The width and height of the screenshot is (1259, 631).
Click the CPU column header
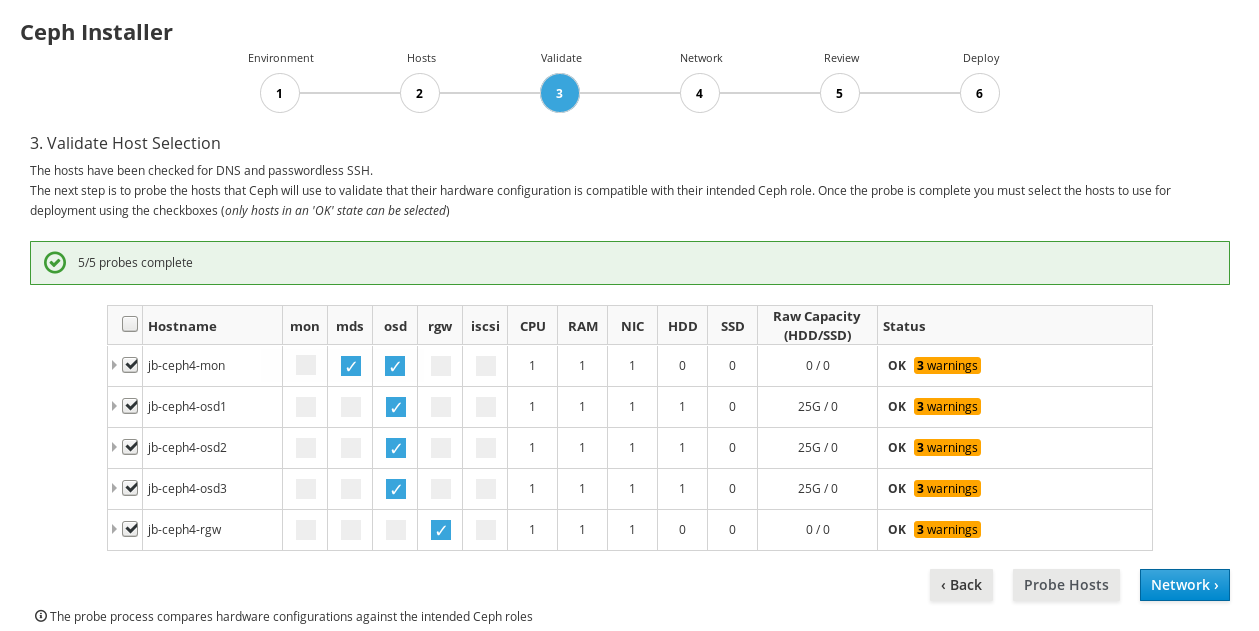point(533,326)
